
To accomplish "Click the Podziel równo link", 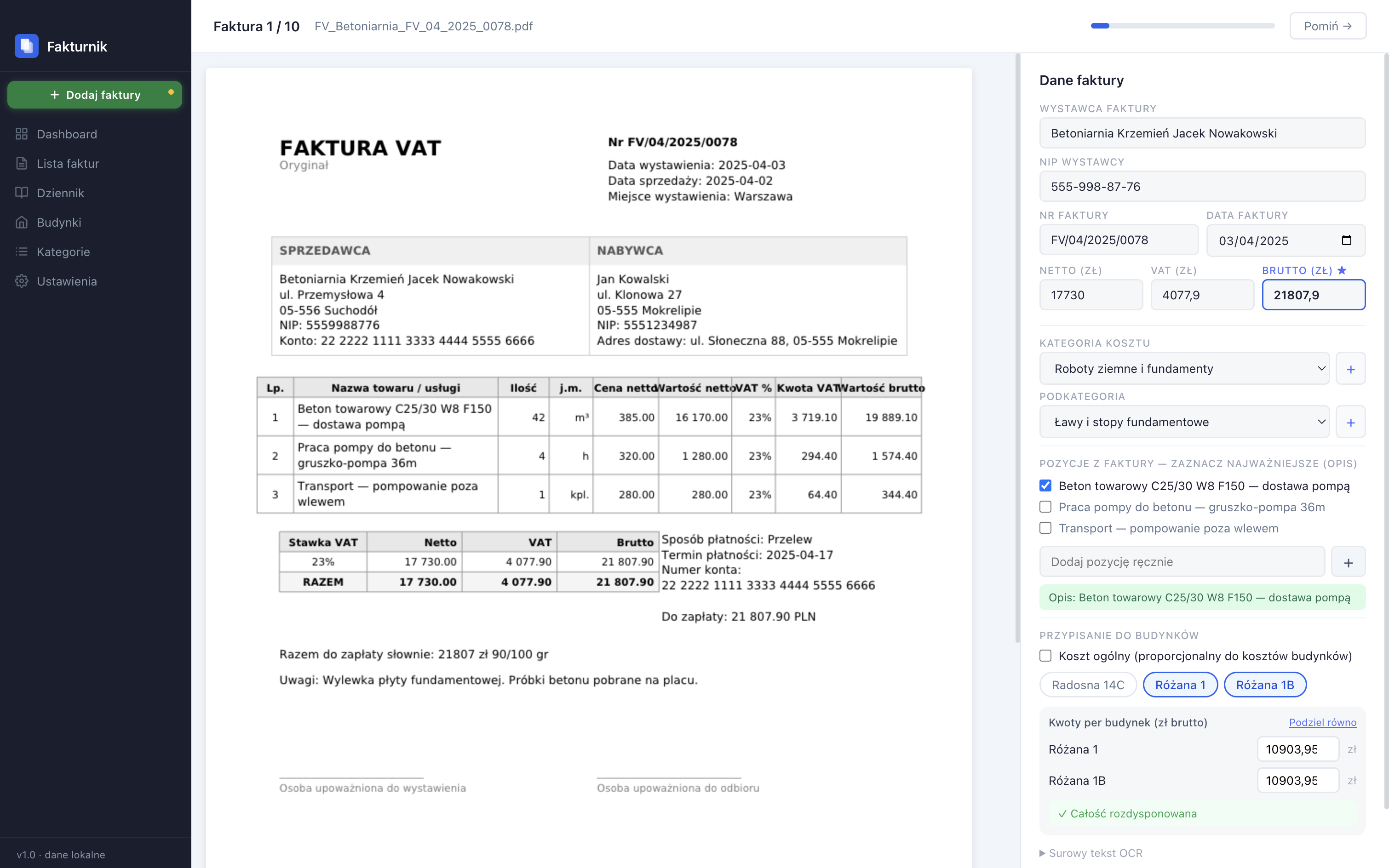I will pyautogui.click(x=1322, y=722).
